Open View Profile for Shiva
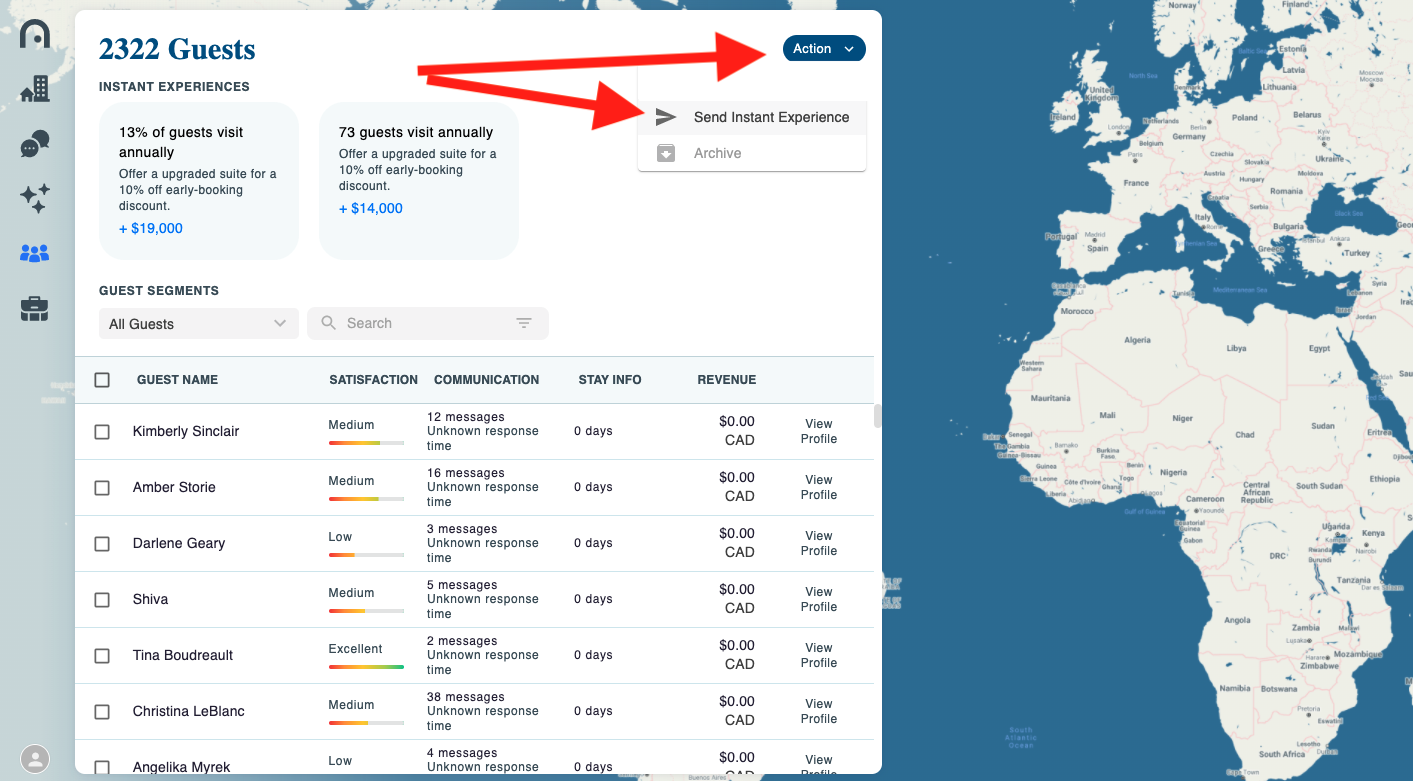The image size is (1413, 781). [x=818, y=599]
